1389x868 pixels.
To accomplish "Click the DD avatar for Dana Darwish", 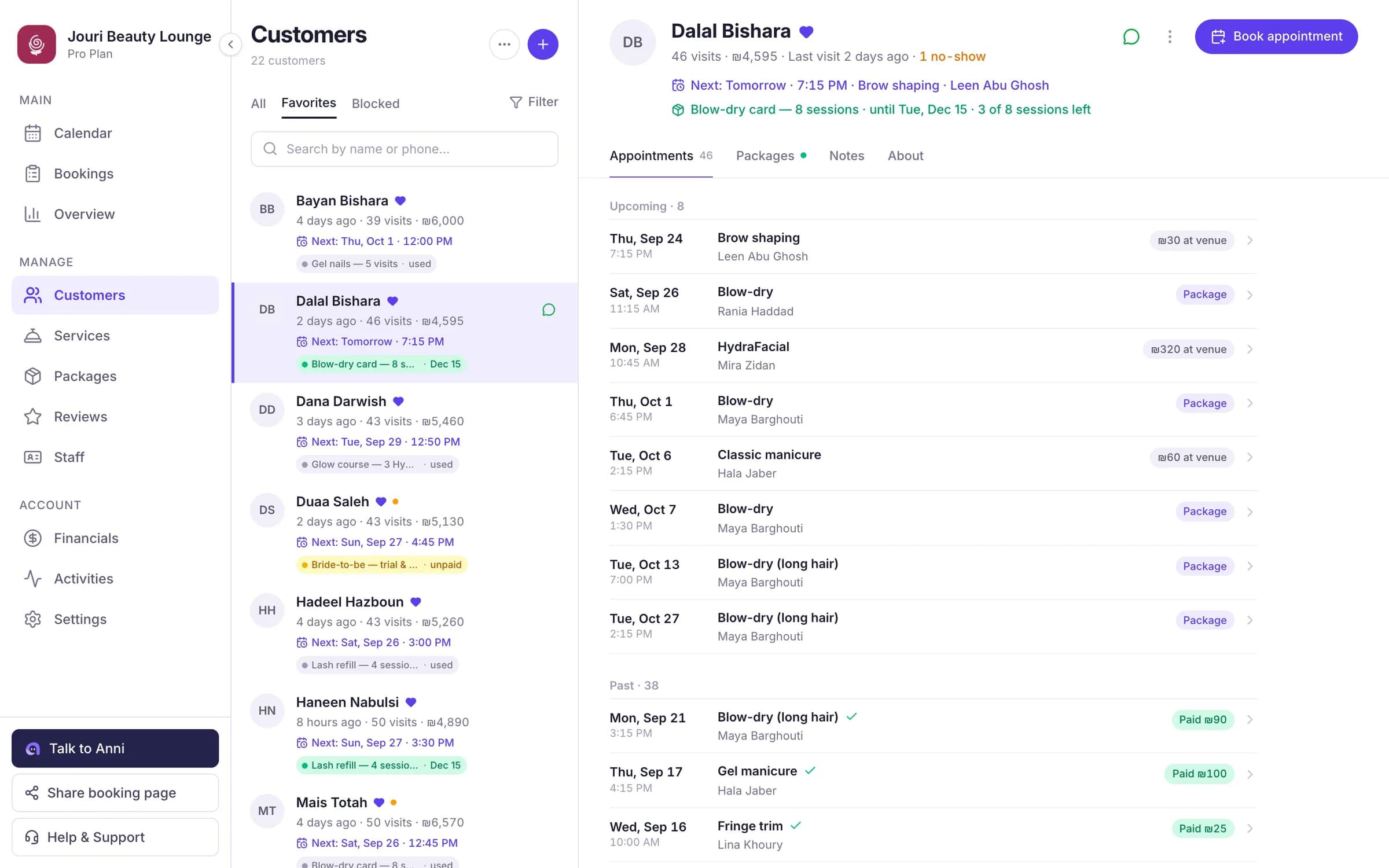I will pyautogui.click(x=267, y=410).
